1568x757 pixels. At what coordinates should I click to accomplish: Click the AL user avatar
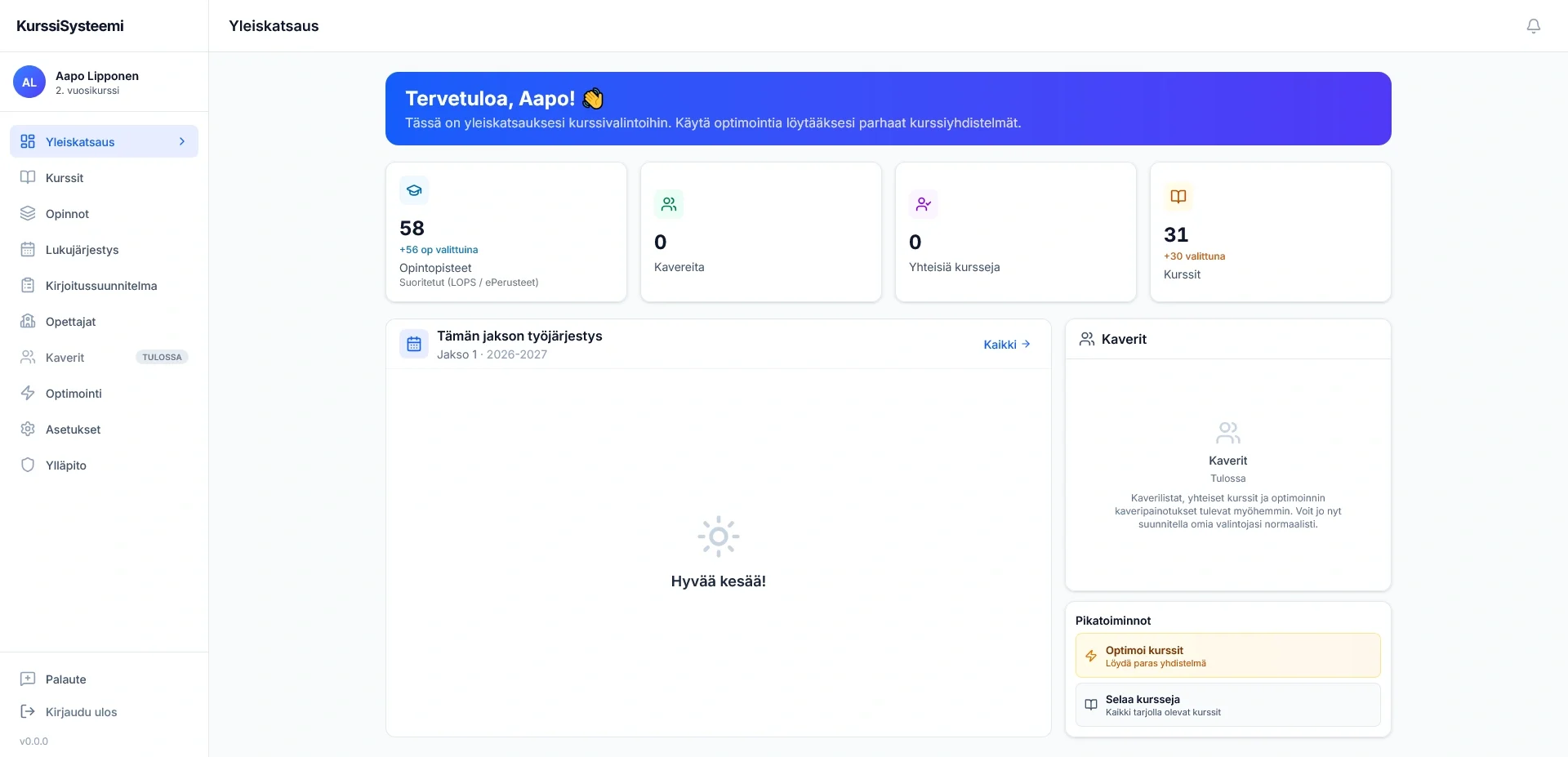29,82
